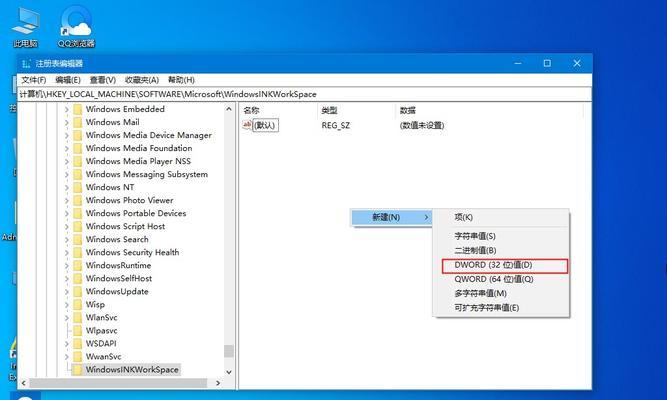Click the (数值未设置) data cell
The image size is (667, 400).
point(422,126)
